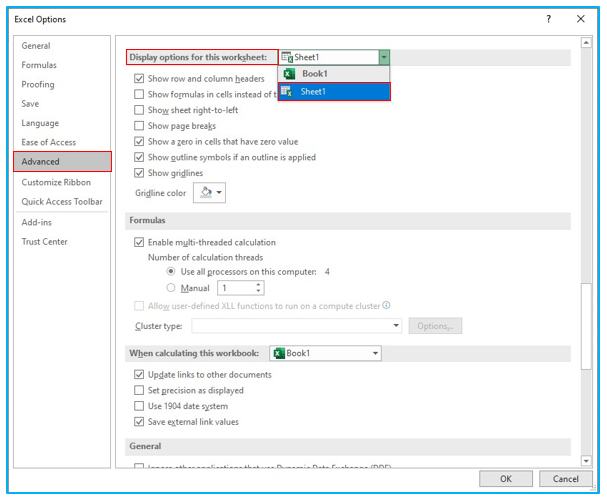Image resolution: width=607 pixels, height=503 pixels.
Task: Enable Show formulas in cells checkbox
Action: click(139, 94)
